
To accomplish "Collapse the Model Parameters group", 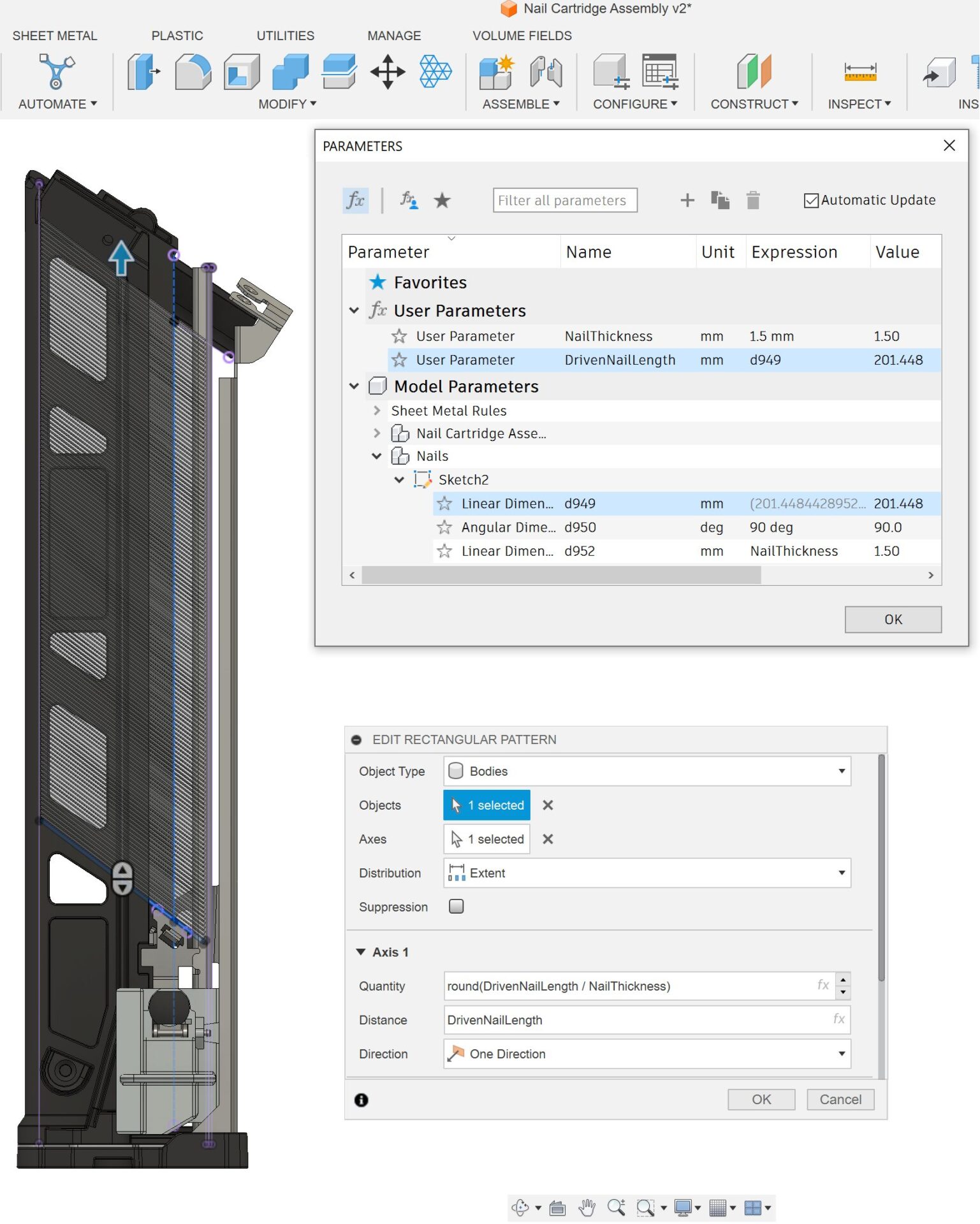I will tap(354, 386).
